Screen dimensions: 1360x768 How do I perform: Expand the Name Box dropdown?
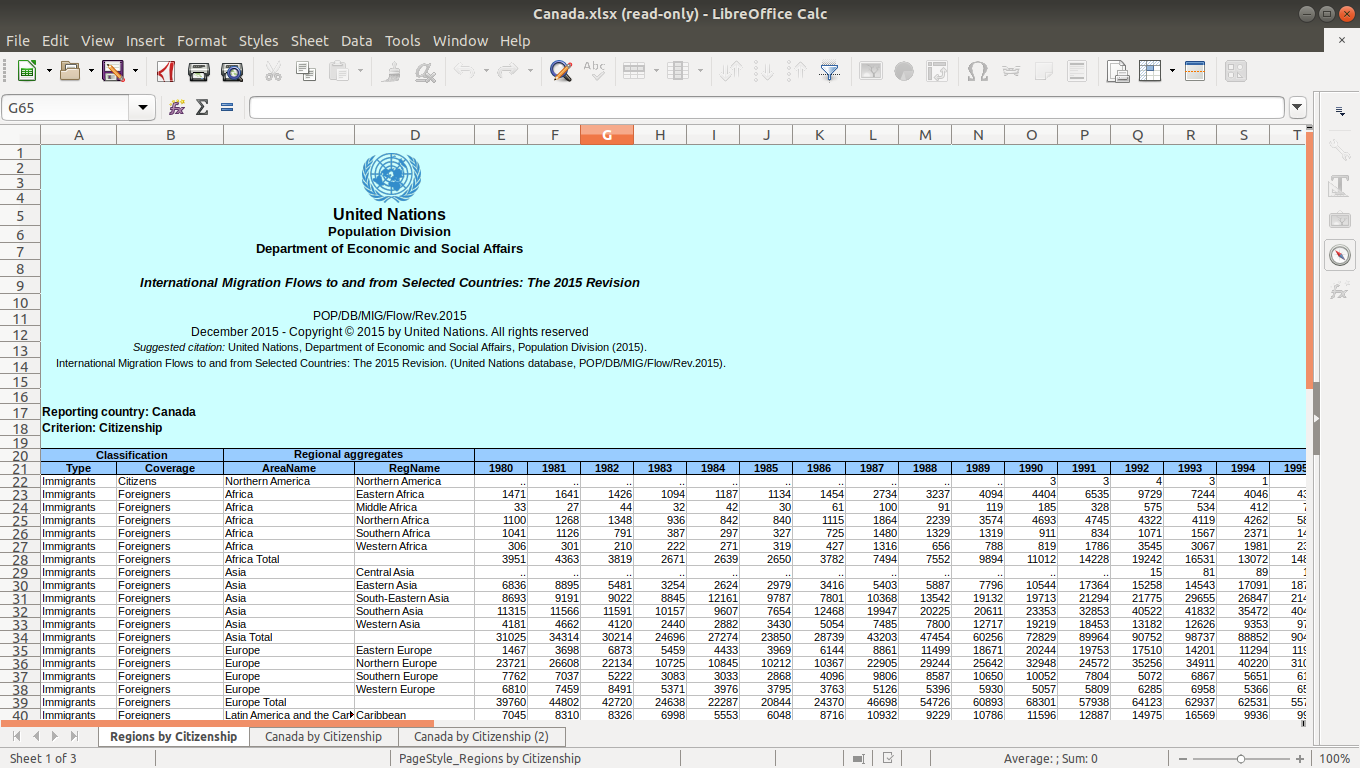tap(142, 107)
